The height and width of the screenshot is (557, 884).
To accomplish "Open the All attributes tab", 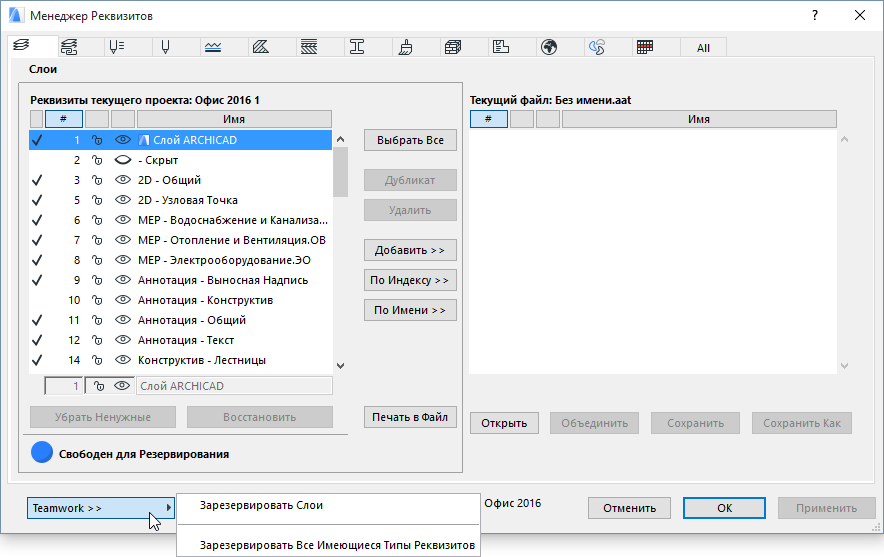I will click(x=703, y=48).
